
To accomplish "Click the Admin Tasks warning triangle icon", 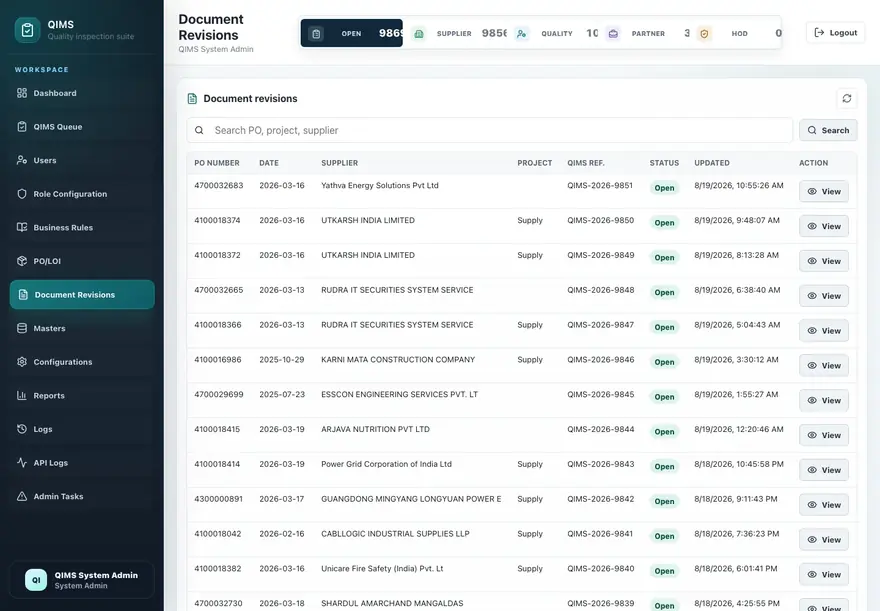I will tap(22, 497).
